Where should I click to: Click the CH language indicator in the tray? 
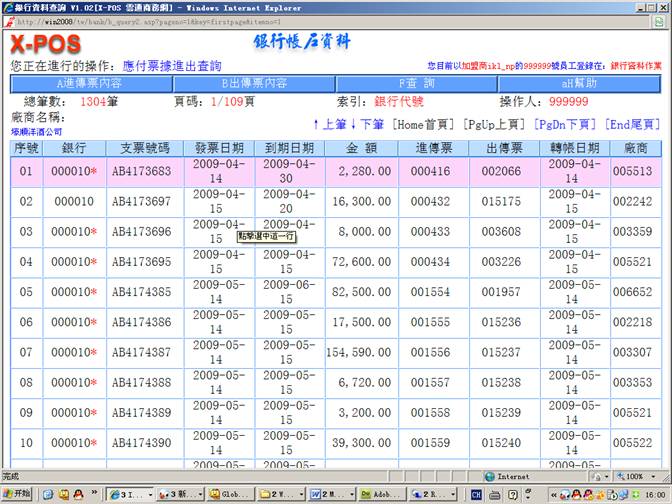pos(477,494)
